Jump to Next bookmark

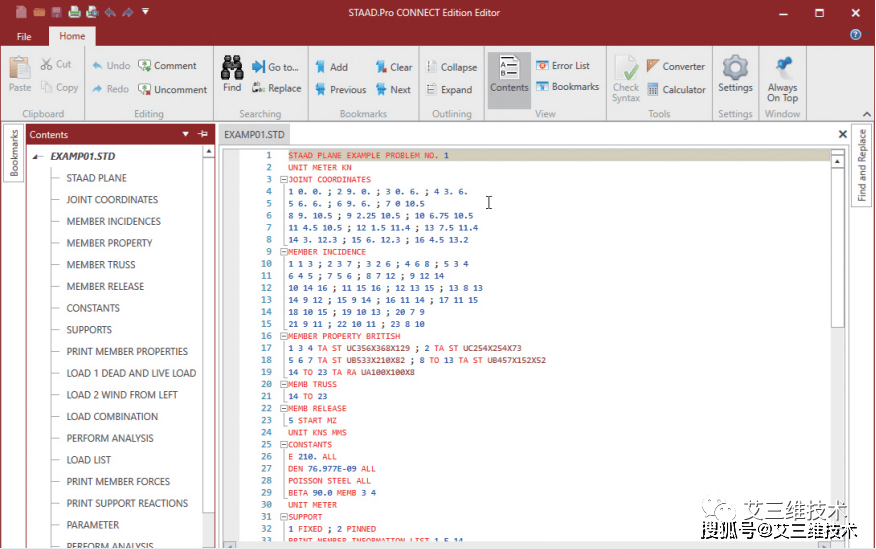393,89
